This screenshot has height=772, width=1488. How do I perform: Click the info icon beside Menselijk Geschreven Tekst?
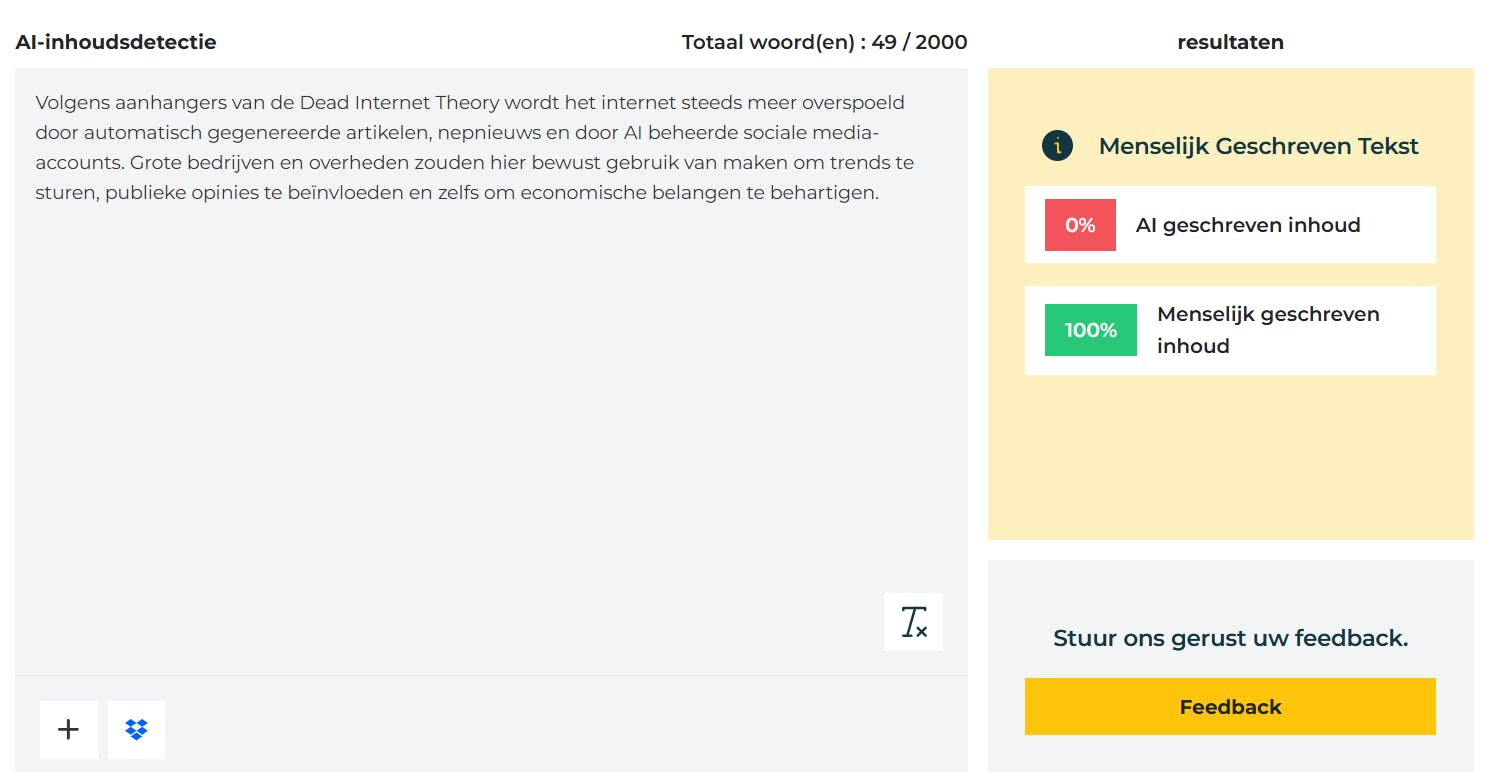[1057, 146]
